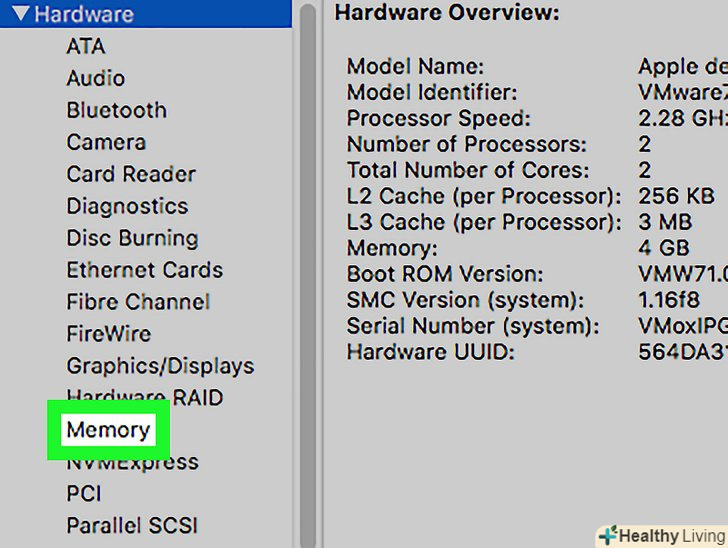Viewport: 728px width, 548px height.
Task: Open the Camera section
Action: coord(106,142)
